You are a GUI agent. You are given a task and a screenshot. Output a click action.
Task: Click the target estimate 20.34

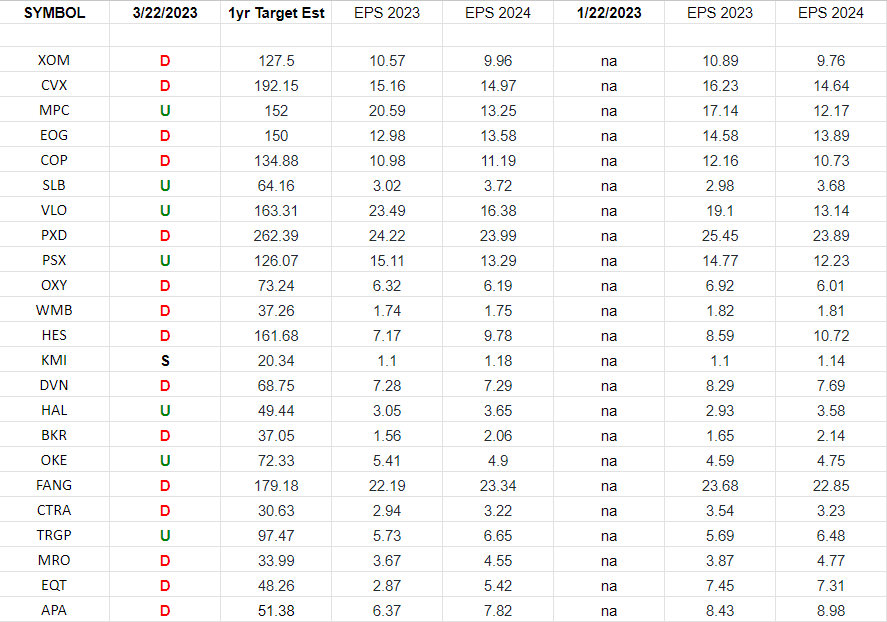pyautogui.click(x=276, y=361)
